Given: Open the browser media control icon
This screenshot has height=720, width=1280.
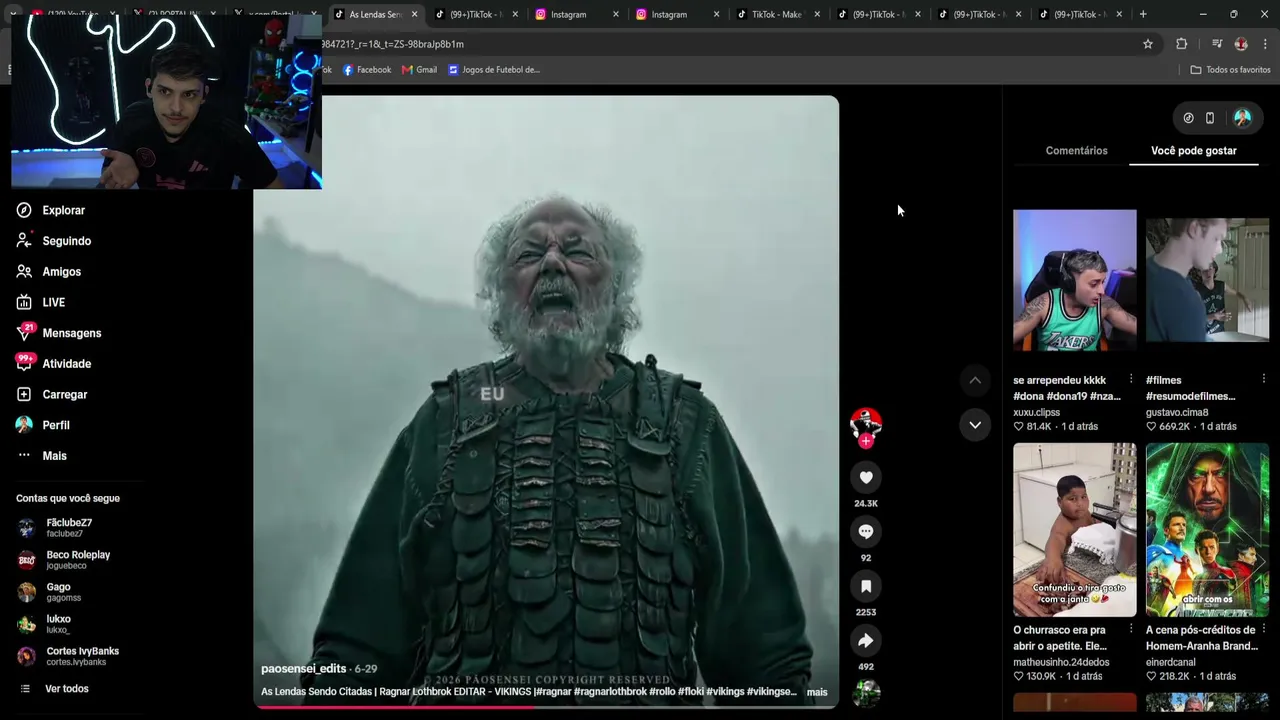Looking at the screenshot, I should tap(1216, 44).
